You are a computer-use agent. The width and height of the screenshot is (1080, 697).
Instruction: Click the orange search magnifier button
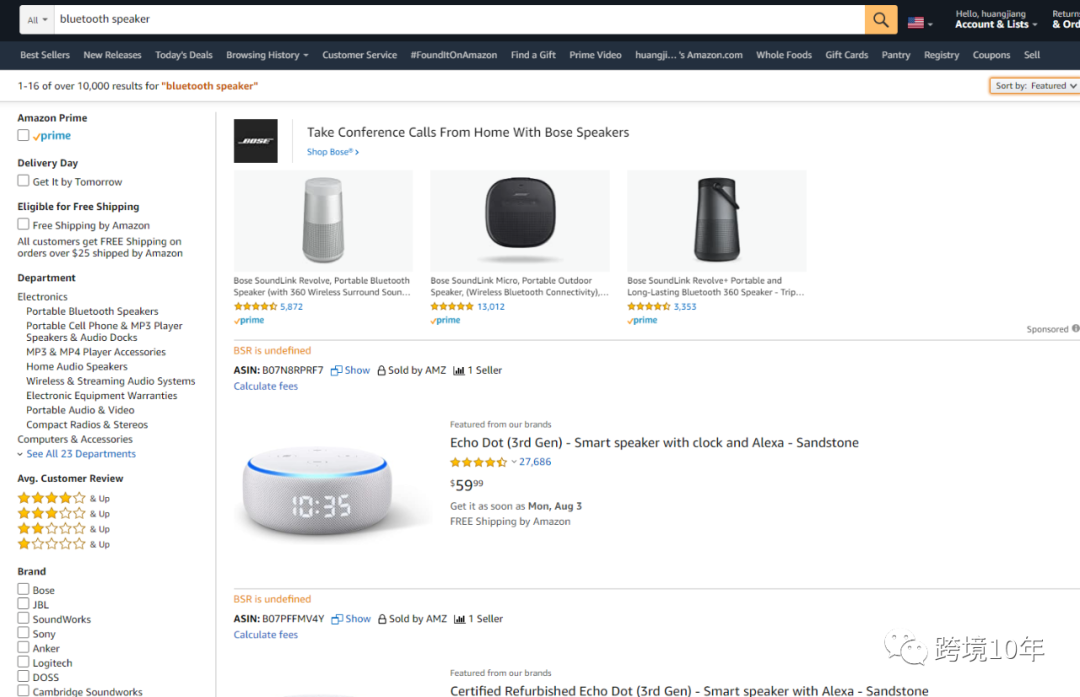pos(881,20)
